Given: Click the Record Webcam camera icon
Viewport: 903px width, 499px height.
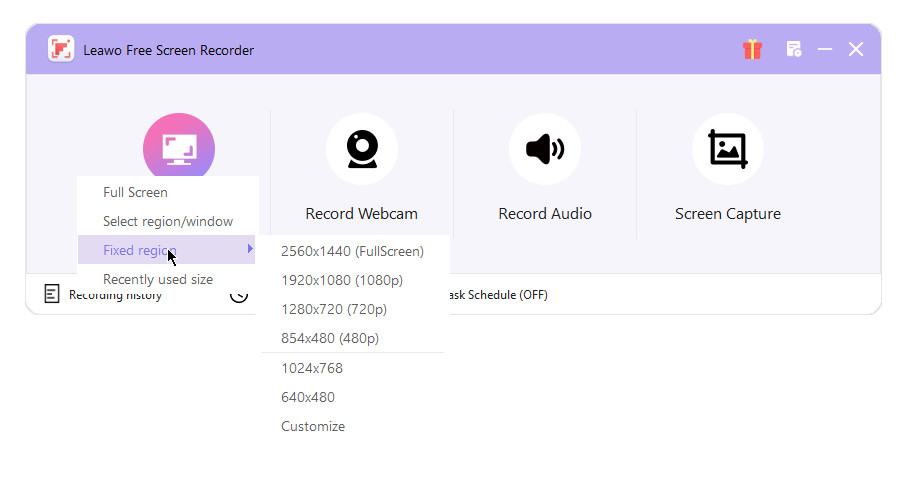Looking at the screenshot, I should [x=361, y=149].
